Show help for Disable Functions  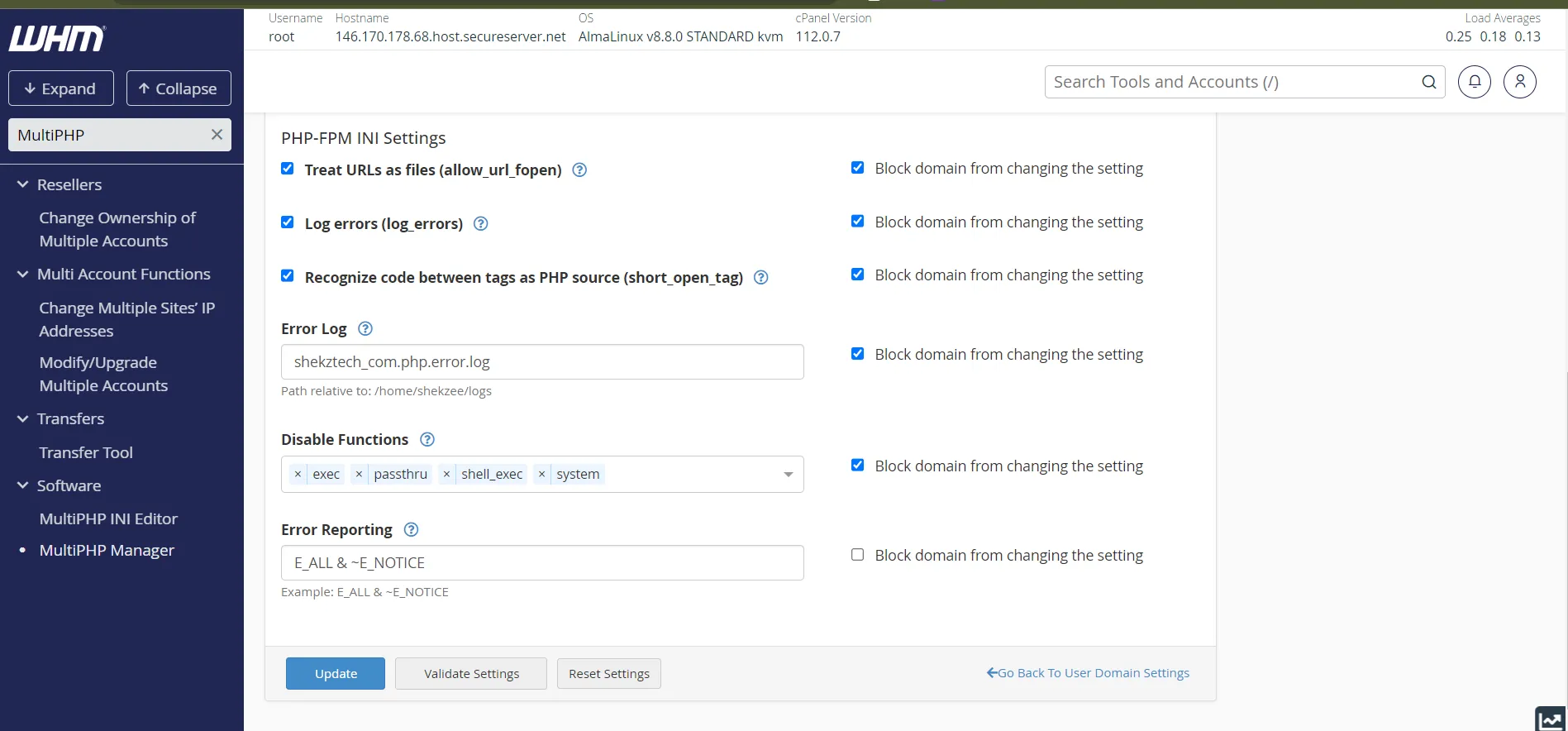(x=427, y=439)
